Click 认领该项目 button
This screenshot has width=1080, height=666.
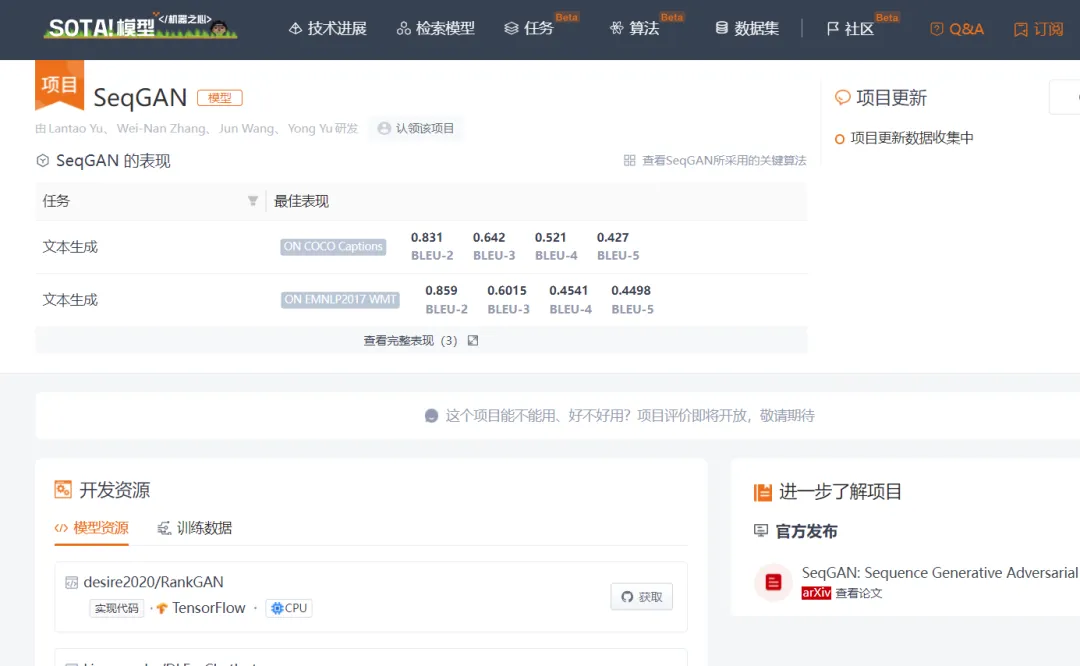[416, 128]
